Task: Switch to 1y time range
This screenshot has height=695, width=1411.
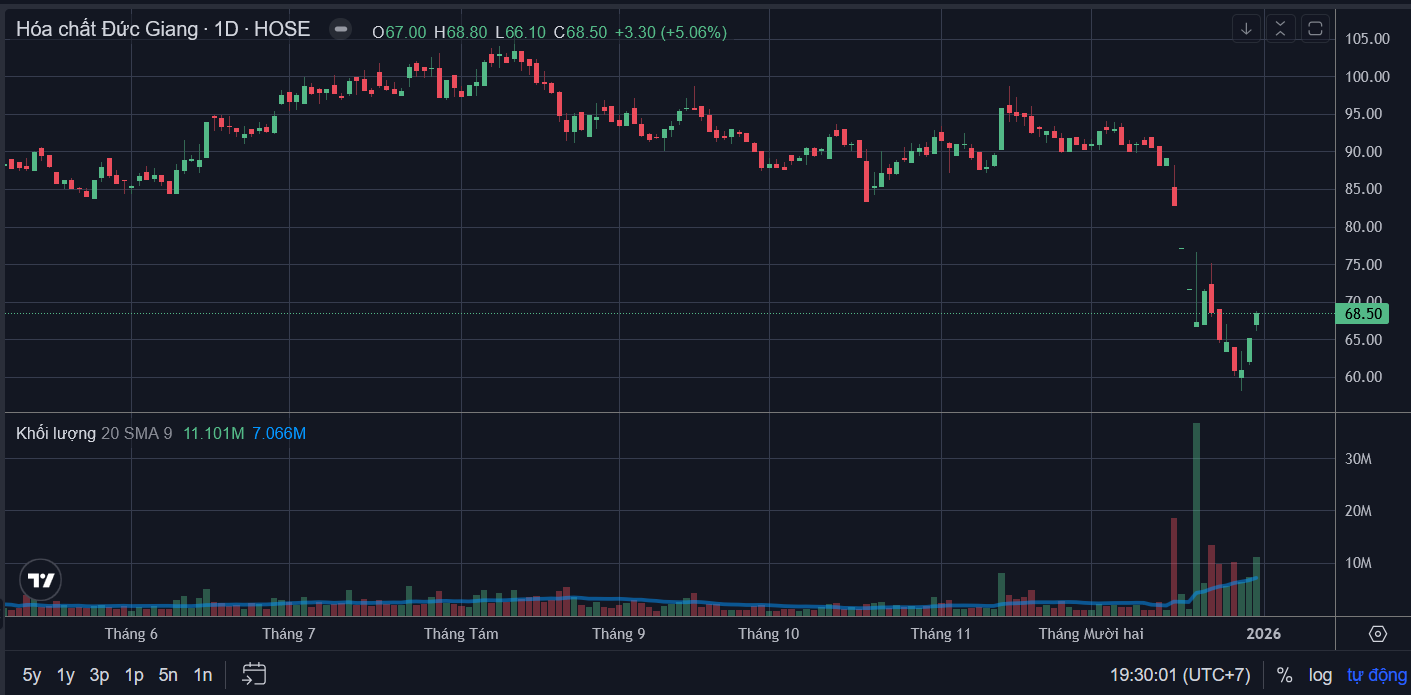Action: (66, 675)
